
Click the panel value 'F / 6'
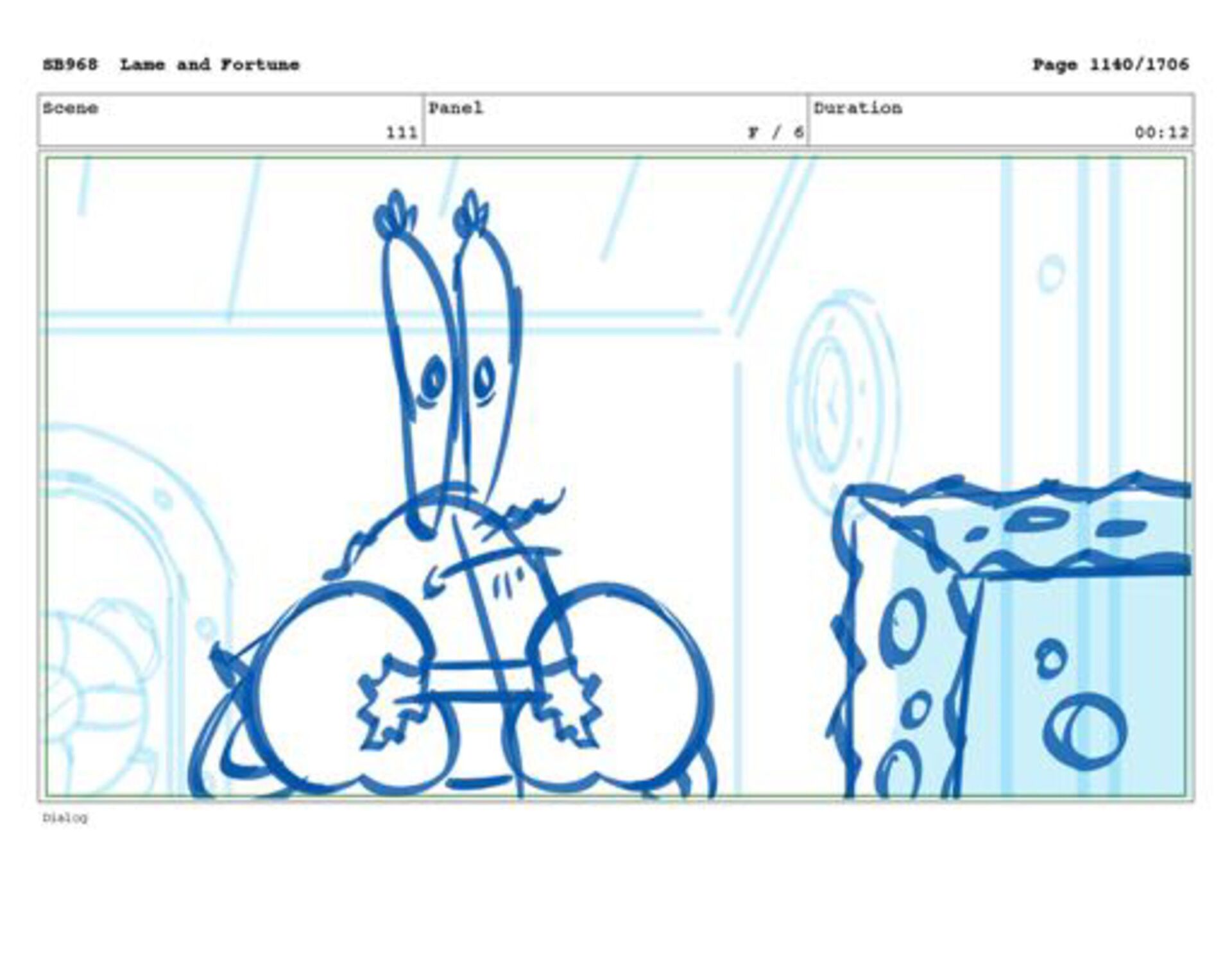click(776, 133)
